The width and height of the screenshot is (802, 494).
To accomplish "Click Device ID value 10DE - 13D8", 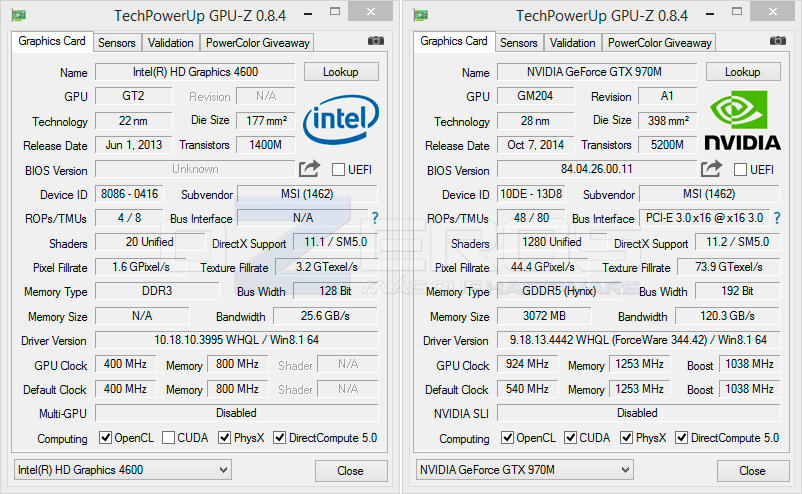I will click(x=531, y=194).
